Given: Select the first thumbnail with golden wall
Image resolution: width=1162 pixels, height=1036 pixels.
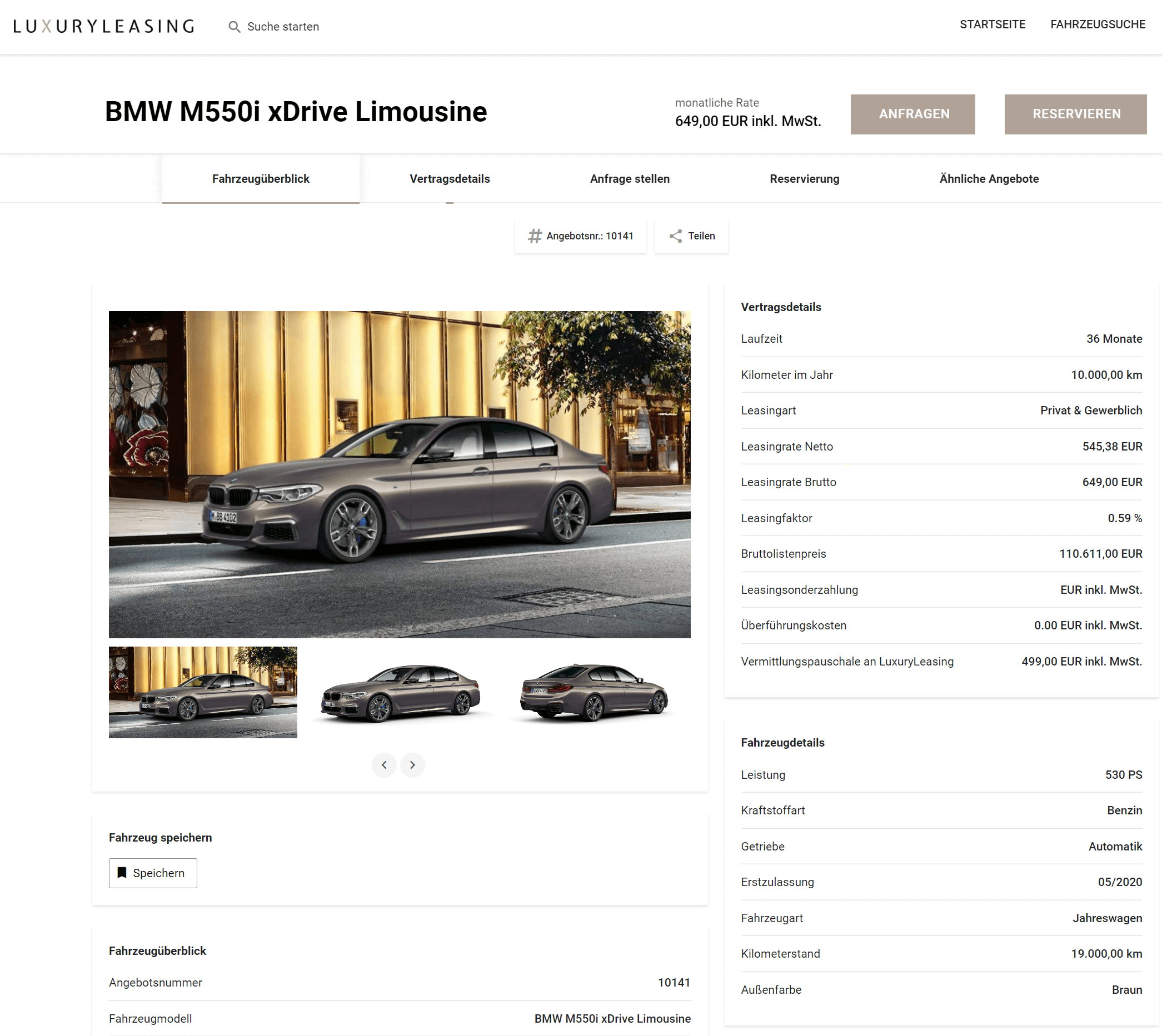Looking at the screenshot, I should point(203,692).
